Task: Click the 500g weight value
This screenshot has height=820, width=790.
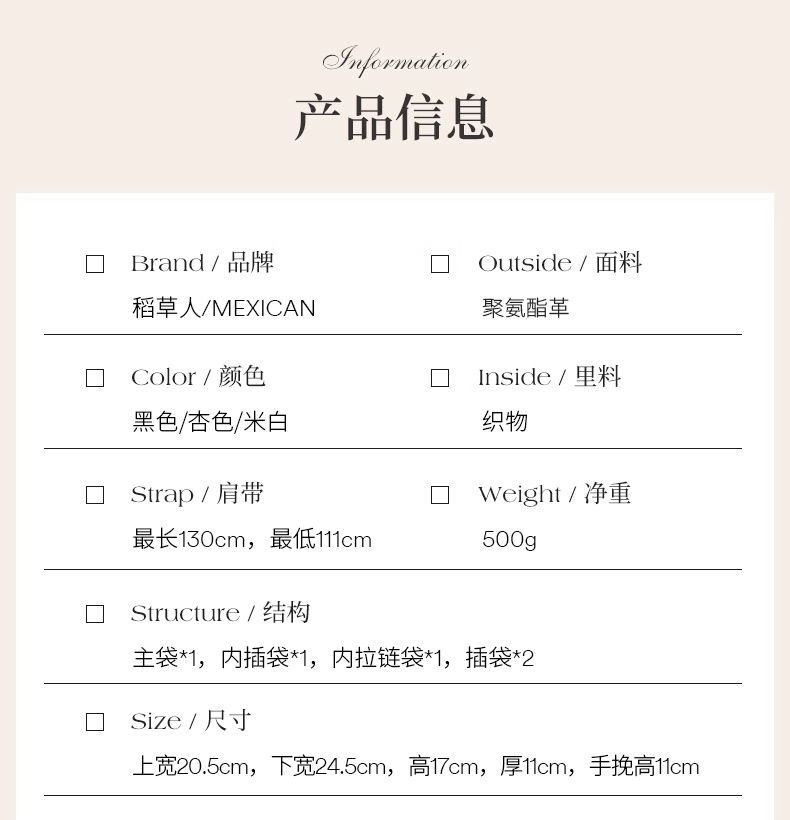Action: (x=509, y=540)
